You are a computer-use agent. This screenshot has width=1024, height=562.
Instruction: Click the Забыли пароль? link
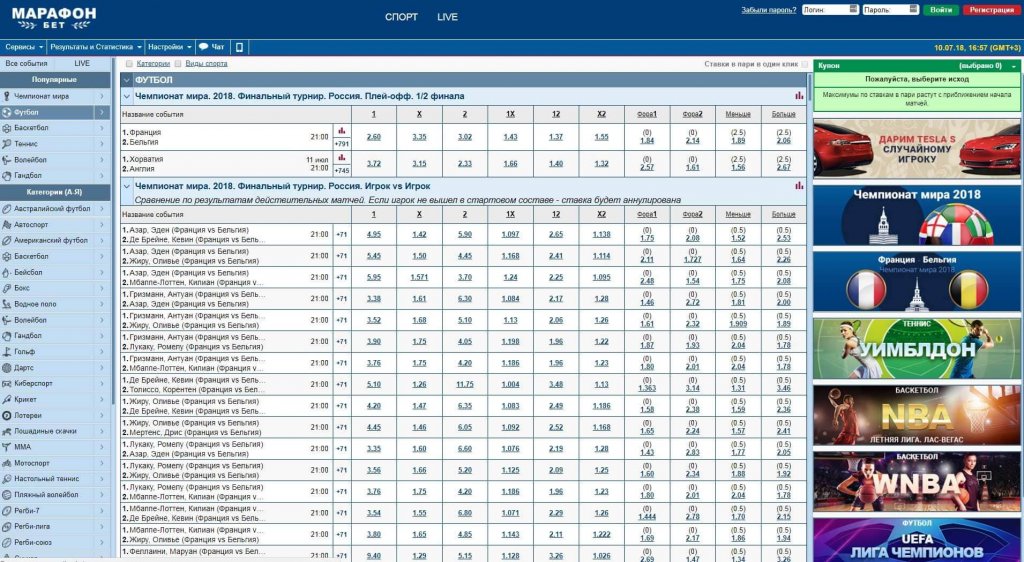pos(769,10)
